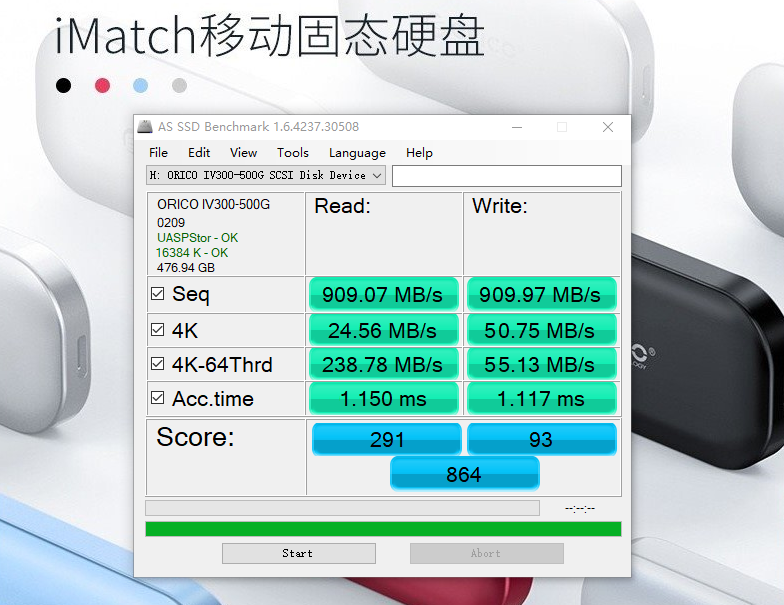Click the empty gray progress bar
Screen dimensions: 784x605
(x=342, y=508)
